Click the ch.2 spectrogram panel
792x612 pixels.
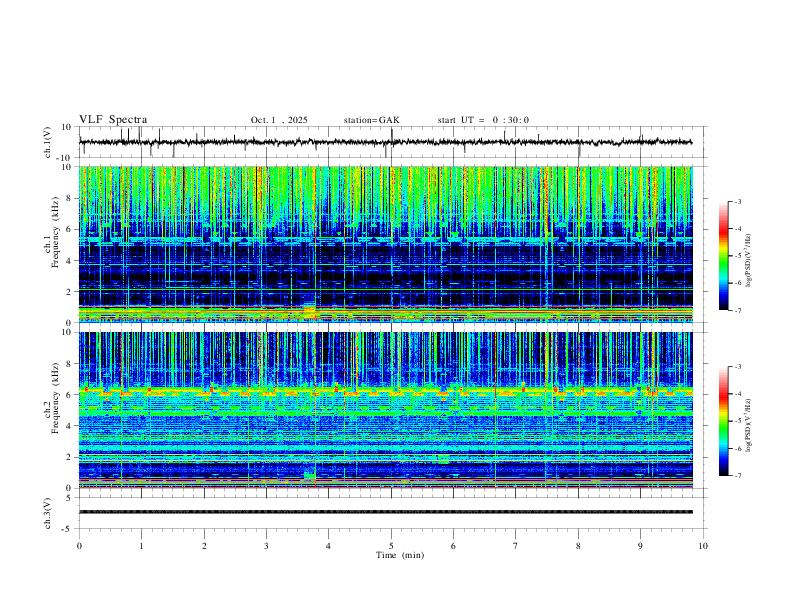coord(385,410)
